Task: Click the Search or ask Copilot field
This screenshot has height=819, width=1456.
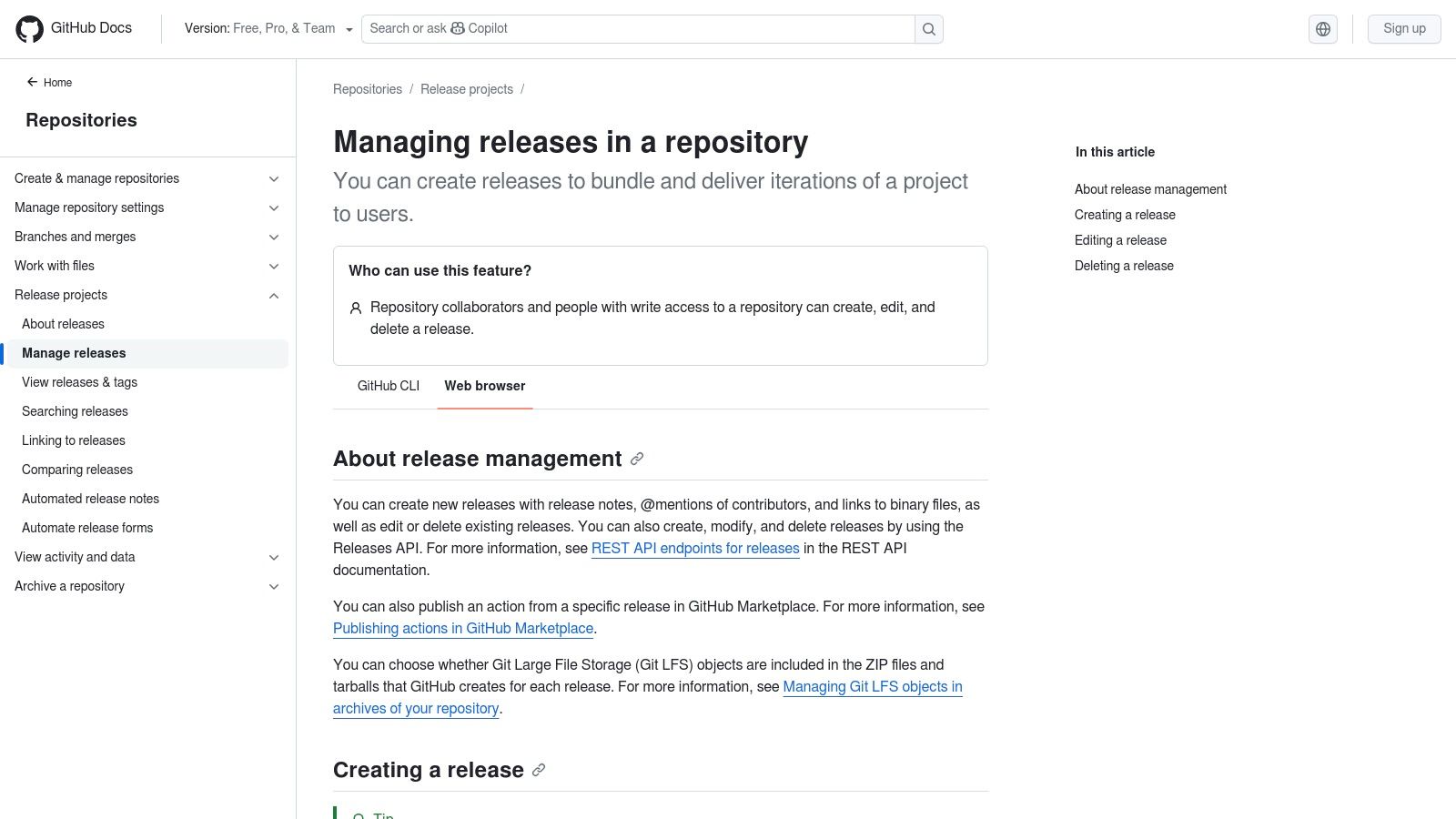Action: [x=637, y=29]
